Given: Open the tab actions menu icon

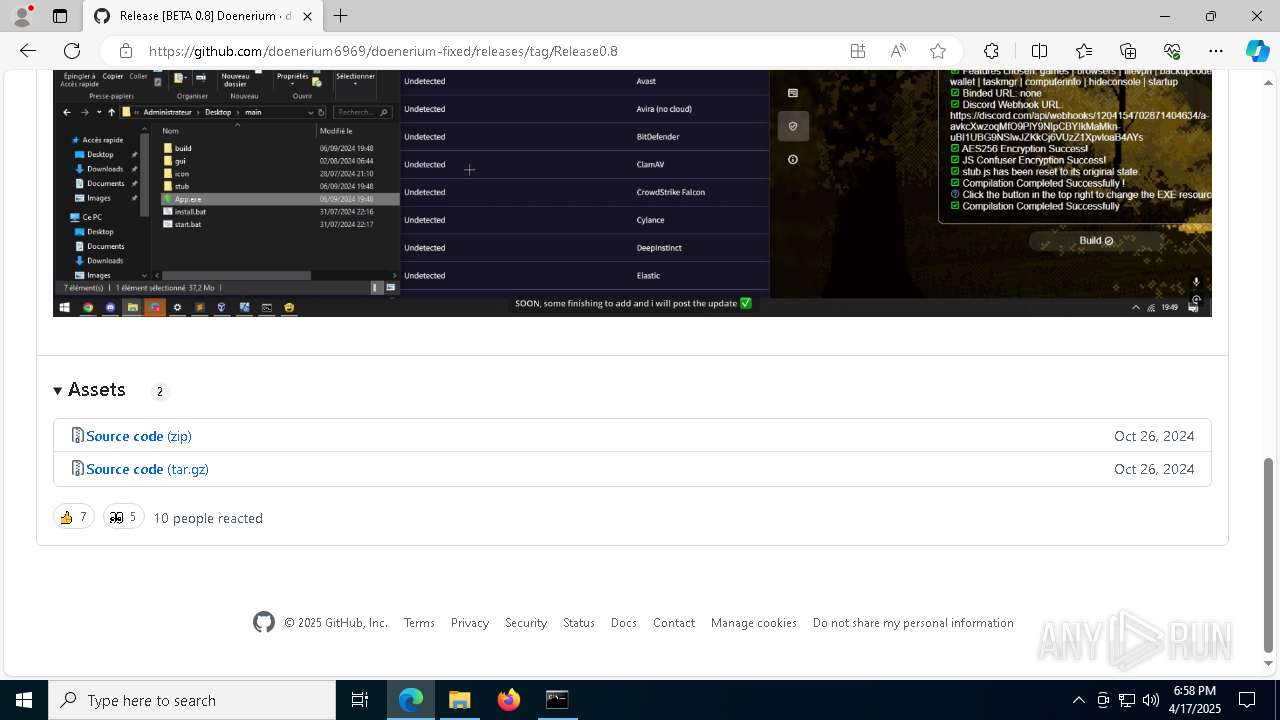Looking at the screenshot, I should pyautogui.click(x=60, y=16).
